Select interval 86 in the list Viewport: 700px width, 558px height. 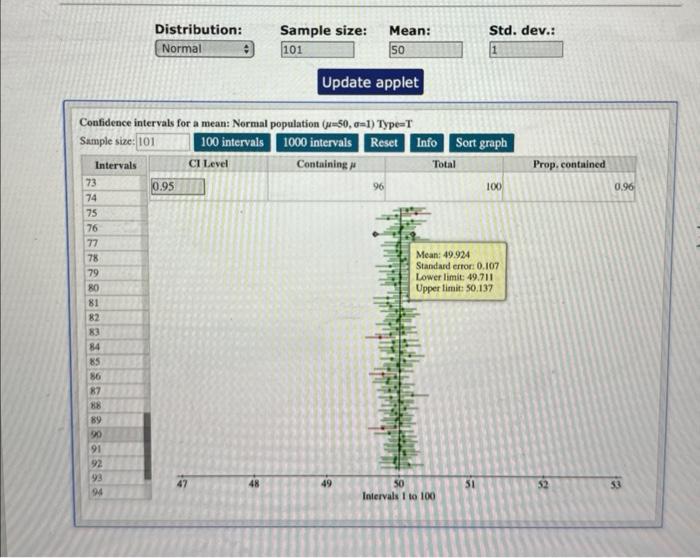pos(116,376)
